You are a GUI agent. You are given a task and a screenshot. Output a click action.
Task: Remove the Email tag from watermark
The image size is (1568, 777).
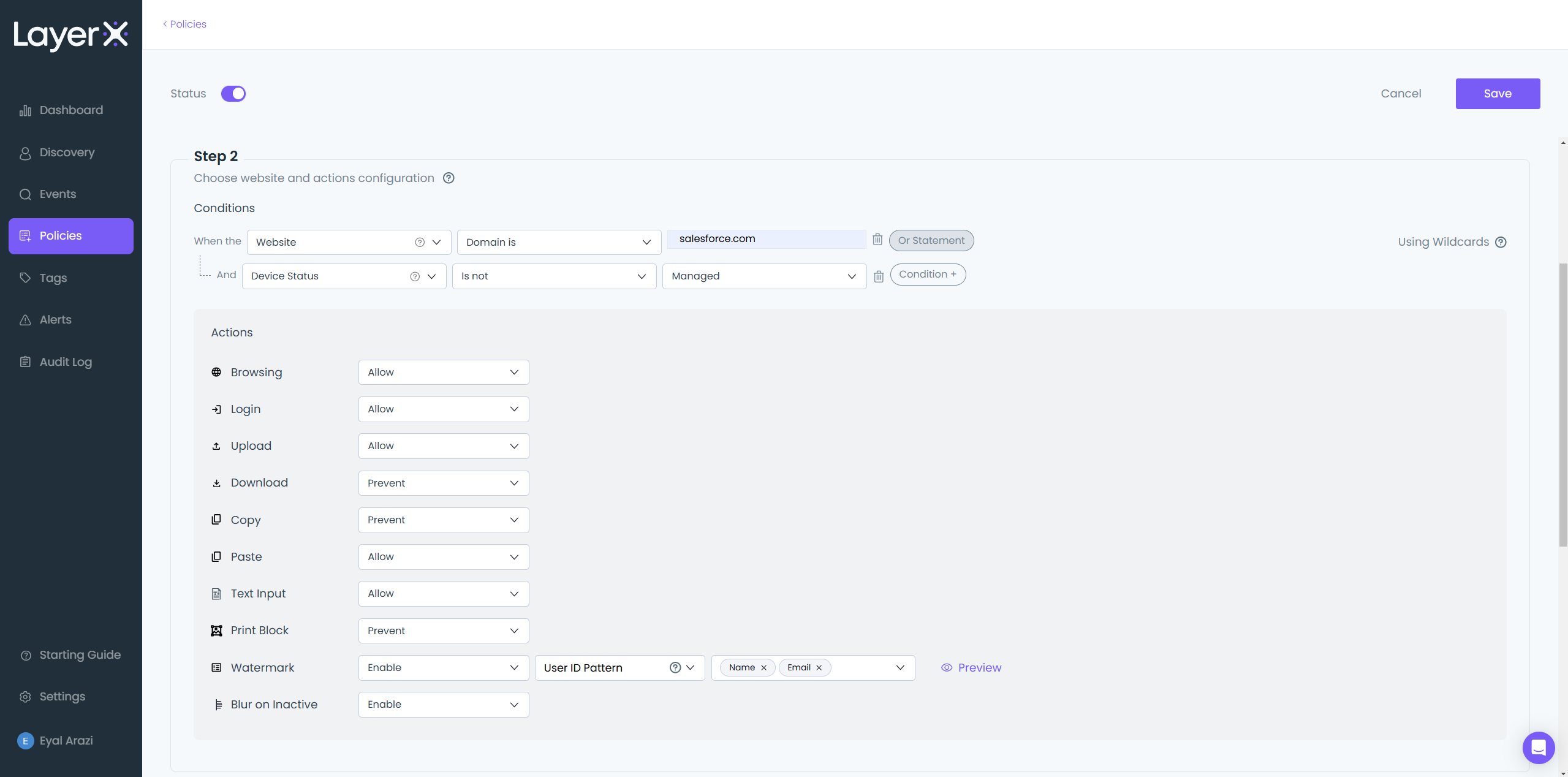pyautogui.click(x=819, y=668)
